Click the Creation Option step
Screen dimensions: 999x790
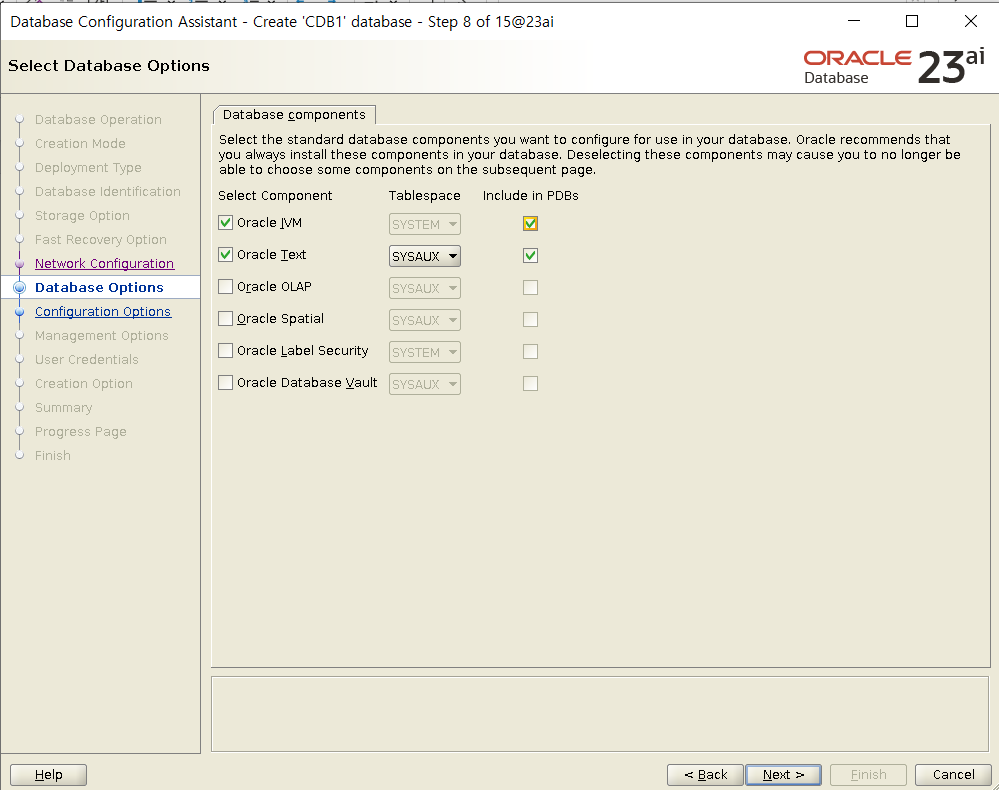tap(84, 384)
